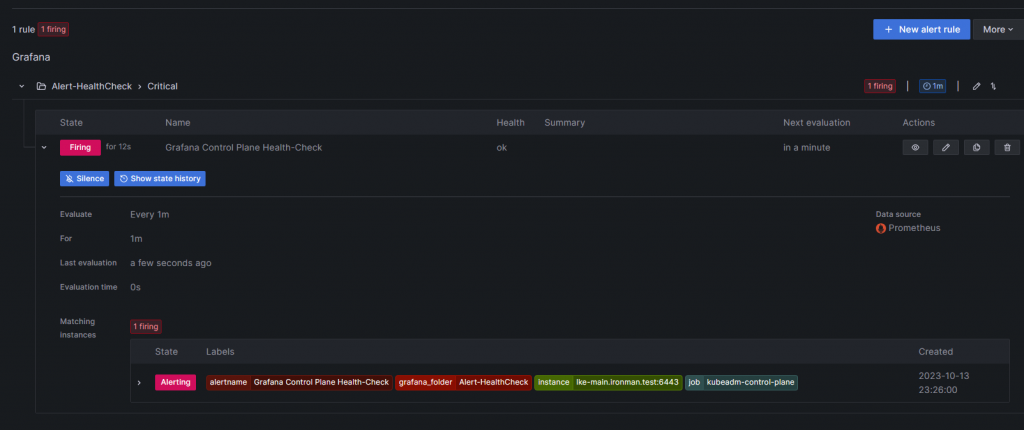Click the Firing state badge
This screenshot has width=1024, height=430.
click(x=80, y=148)
